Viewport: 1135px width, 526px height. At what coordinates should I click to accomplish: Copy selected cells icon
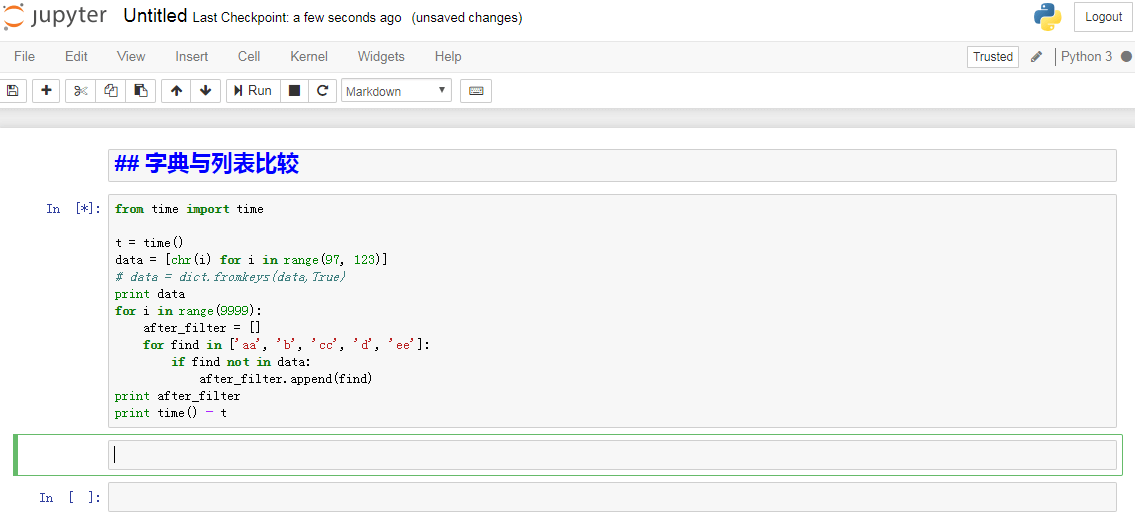pos(111,91)
